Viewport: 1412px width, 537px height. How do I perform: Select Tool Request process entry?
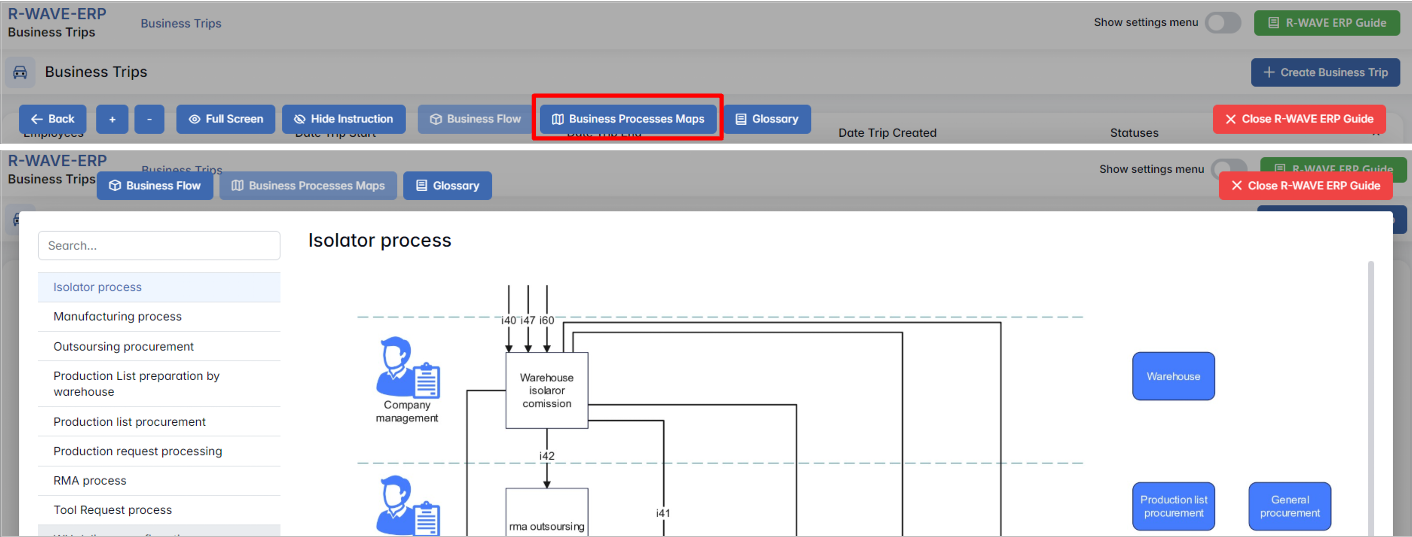click(113, 510)
